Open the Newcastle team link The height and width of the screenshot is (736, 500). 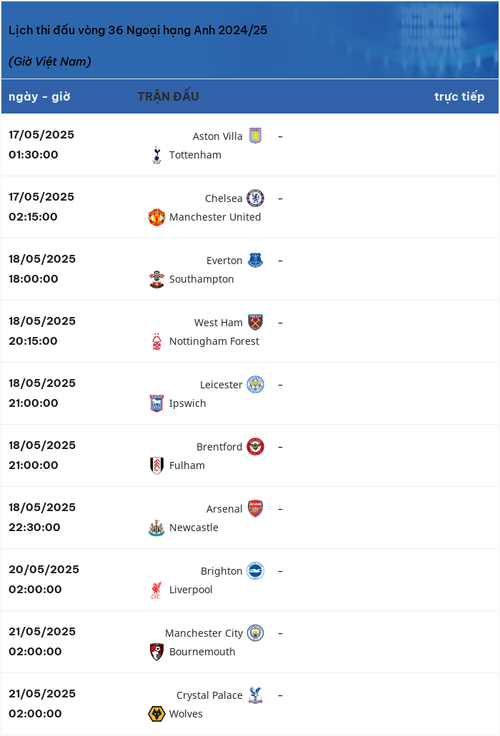pyautogui.click(x=193, y=528)
